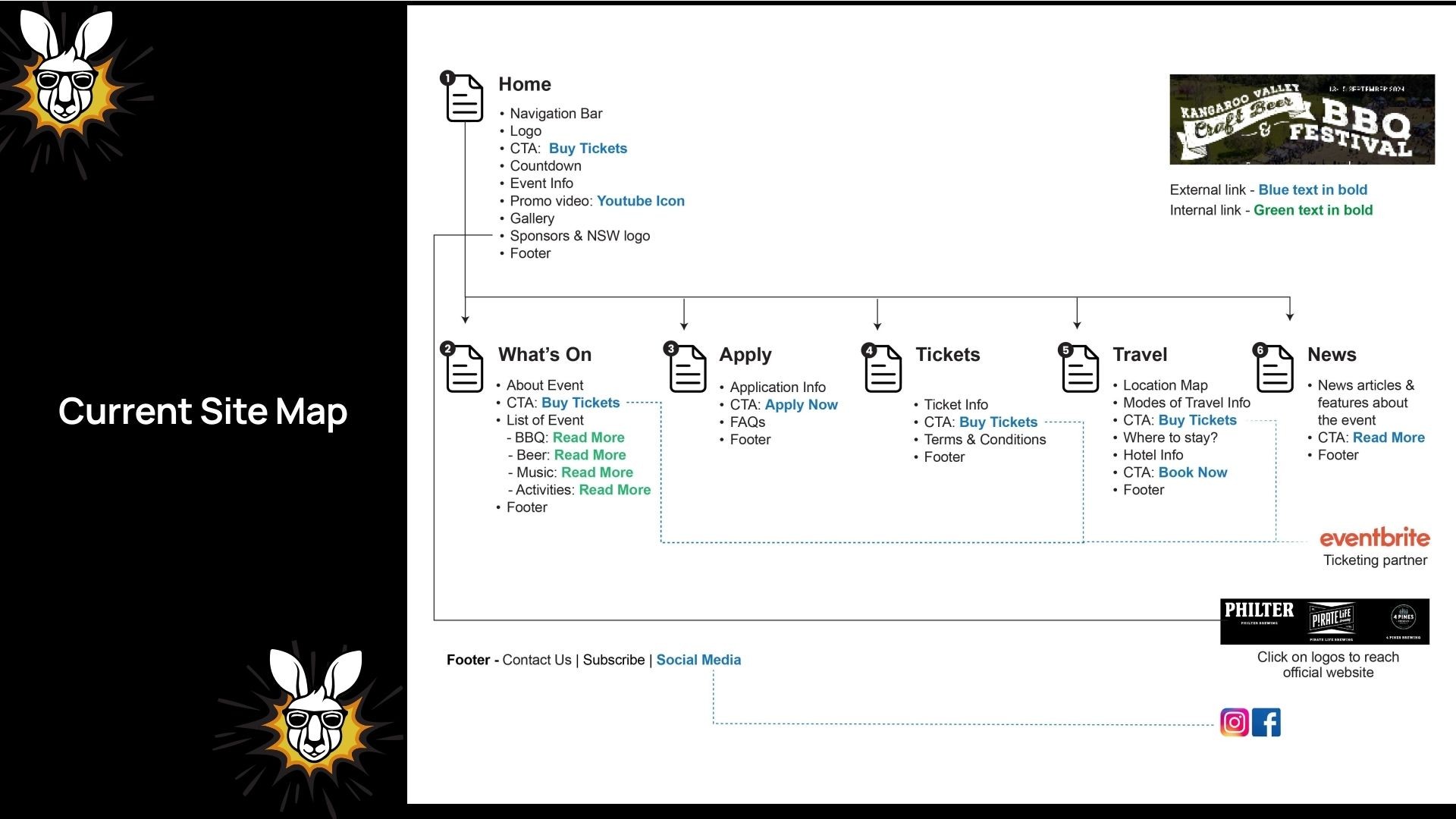
Task: Click Read More next to BBQ
Action: click(x=588, y=438)
